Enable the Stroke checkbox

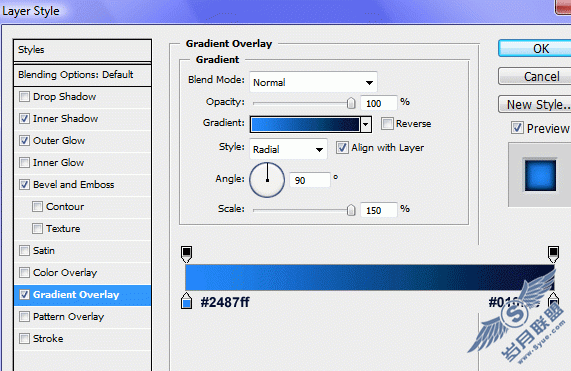(x=24, y=339)
